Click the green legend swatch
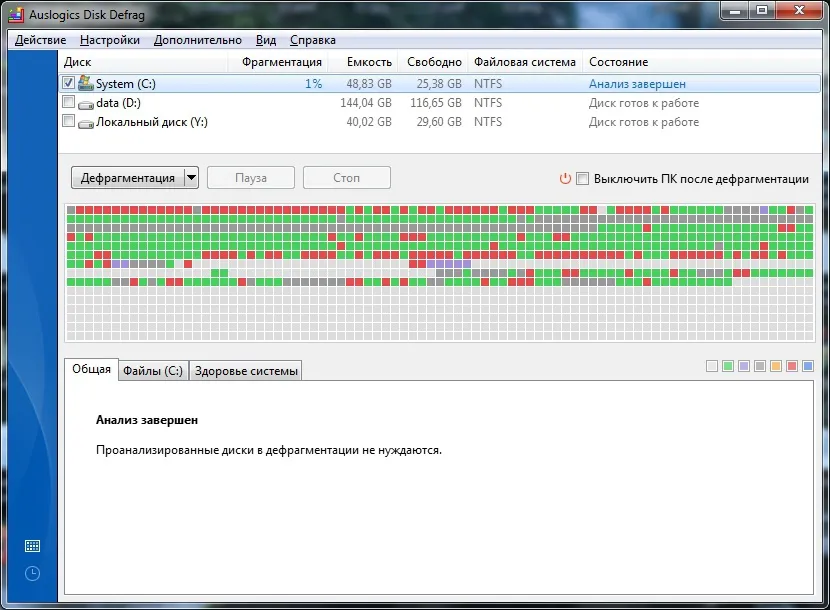 (x=728, y=366)
